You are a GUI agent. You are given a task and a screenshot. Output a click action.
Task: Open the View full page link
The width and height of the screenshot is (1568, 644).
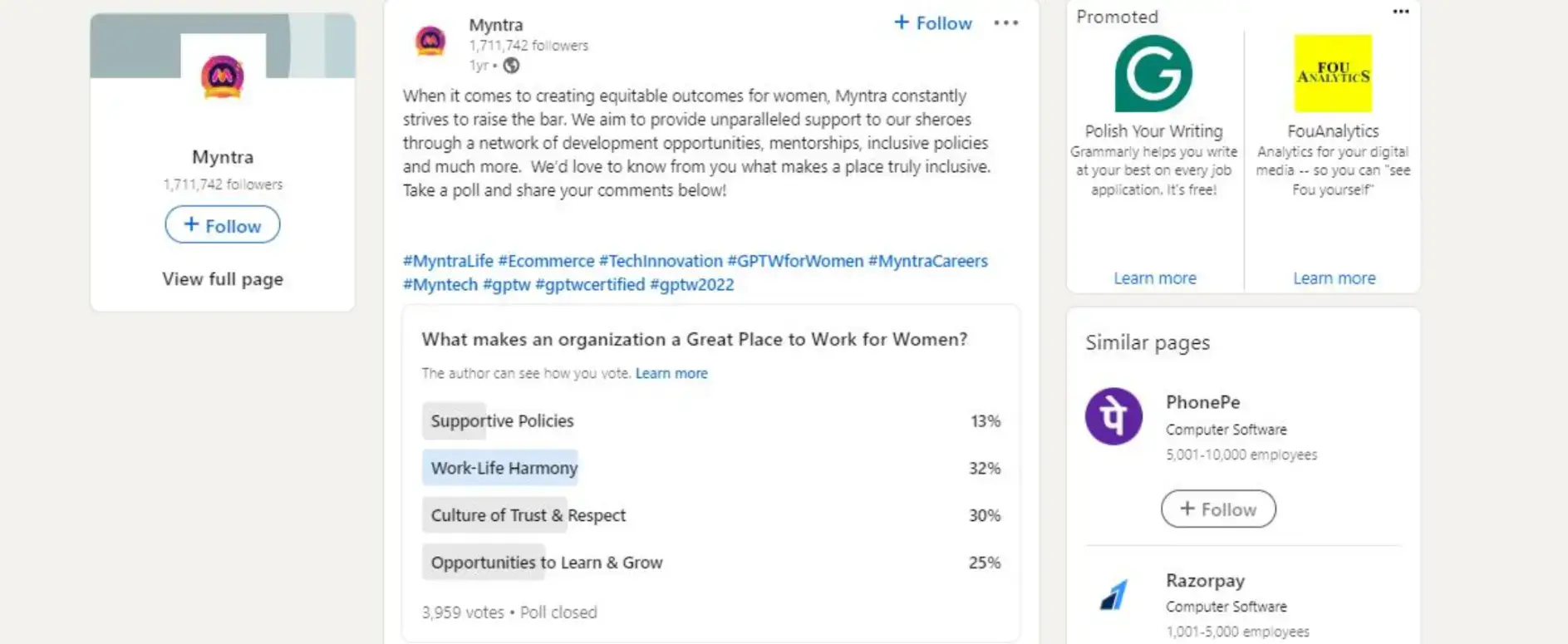pyautogui.click(x=221, y=278)
